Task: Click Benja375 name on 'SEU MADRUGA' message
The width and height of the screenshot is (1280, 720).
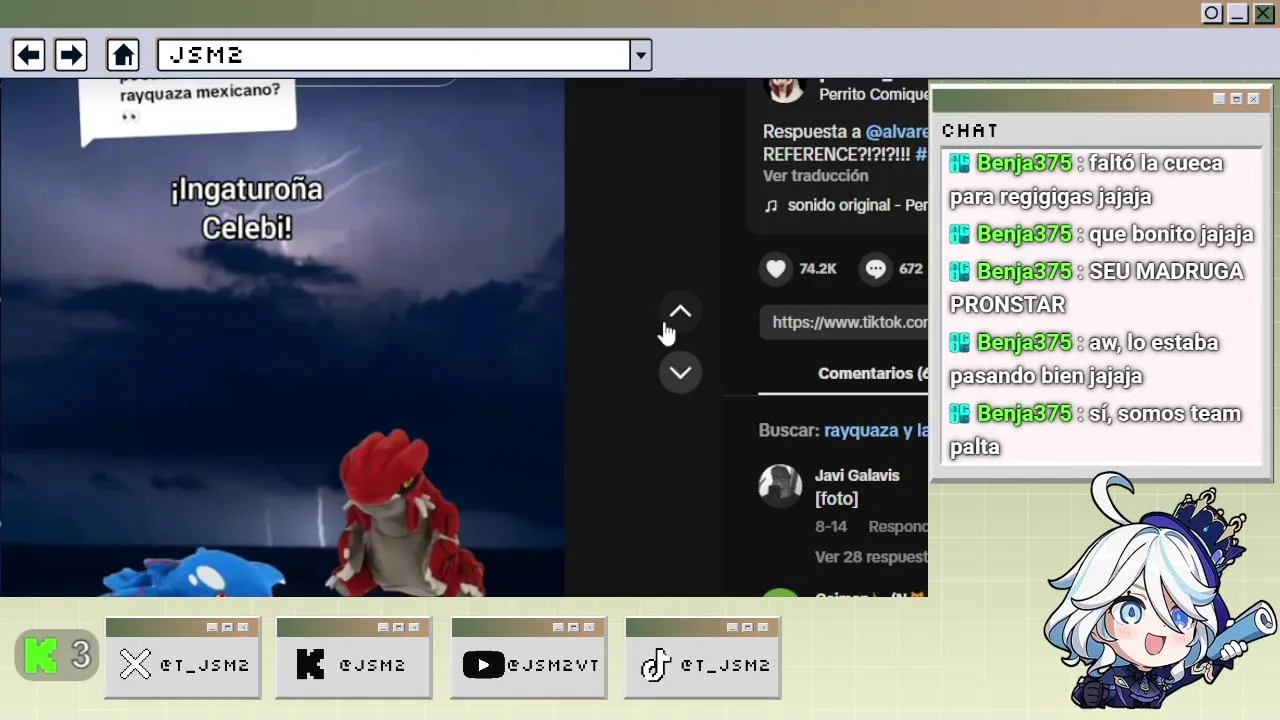Action: coord(1023,271)
